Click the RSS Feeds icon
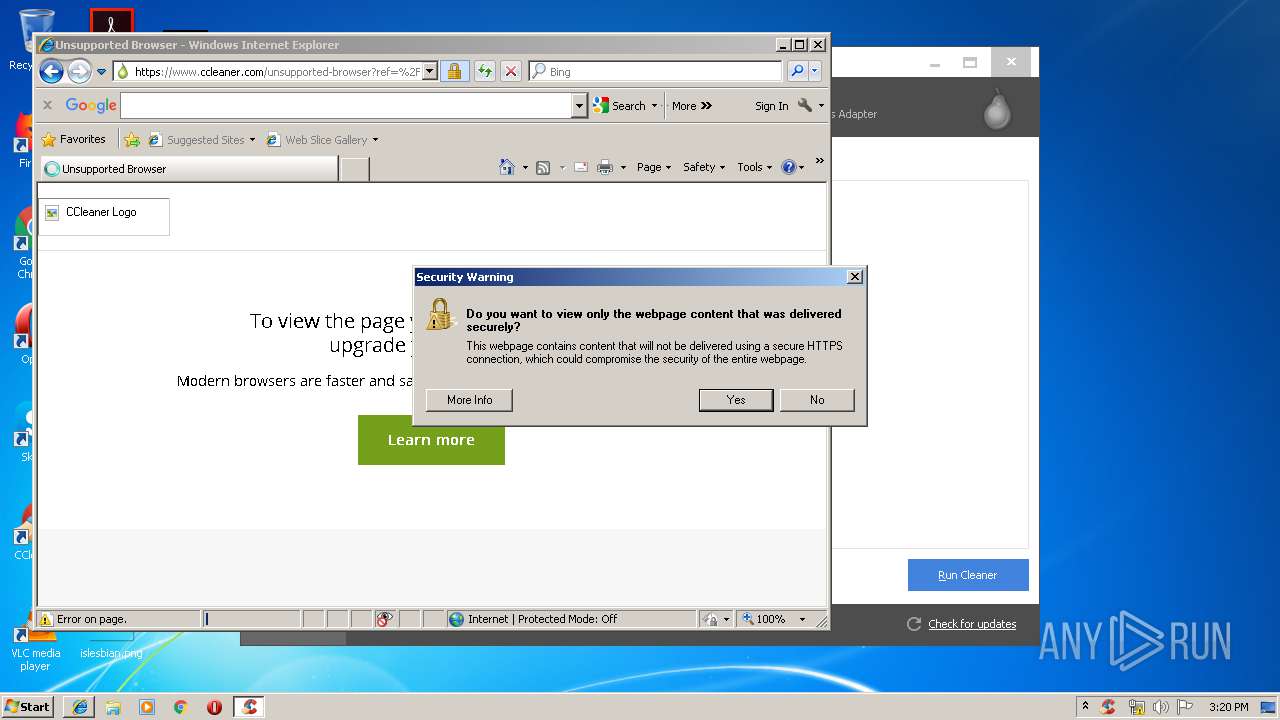The image size is (1280, 720). click(x=543, y=168)
